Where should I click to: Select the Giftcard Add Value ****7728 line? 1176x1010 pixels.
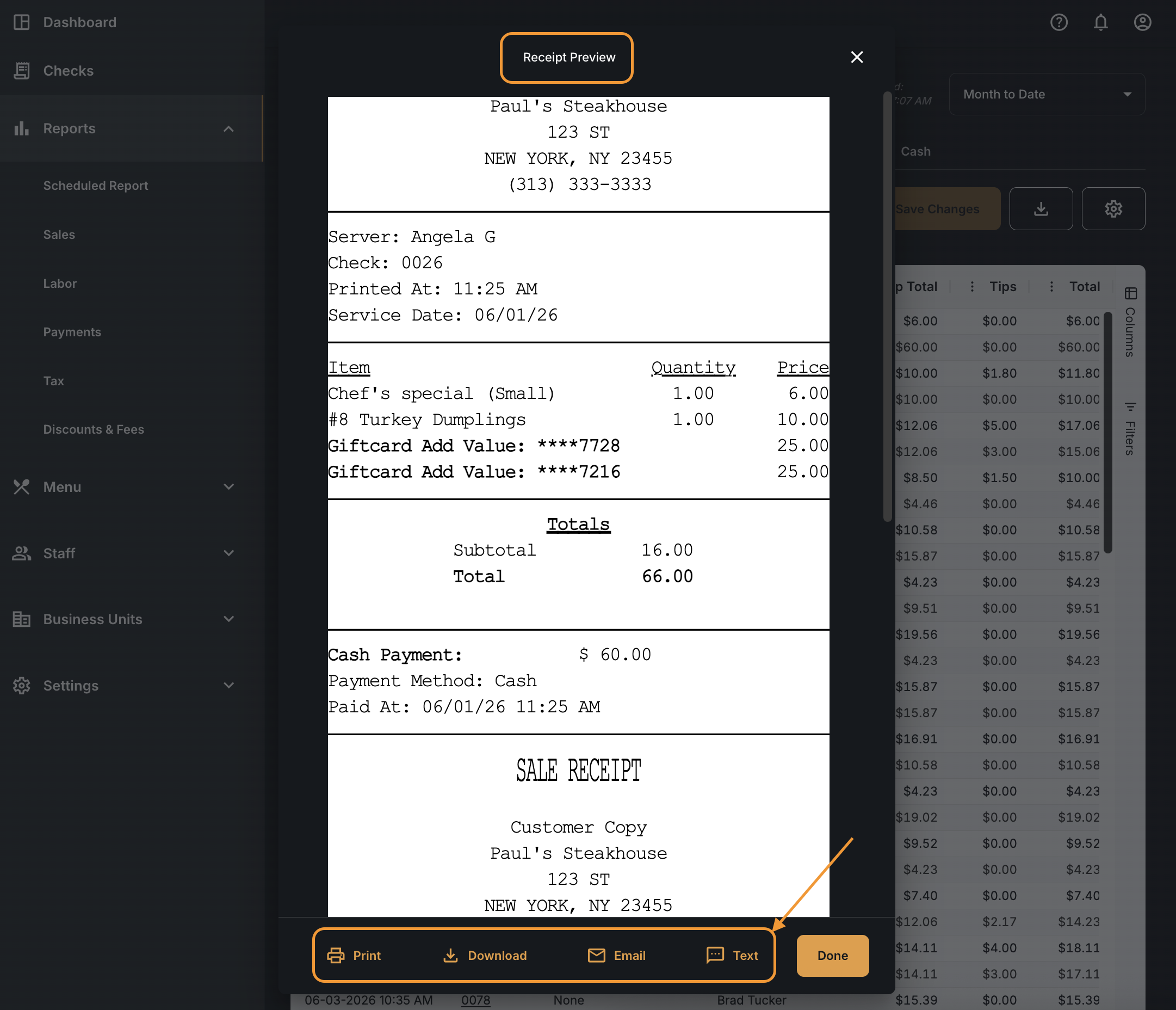(x=578, y=446)
